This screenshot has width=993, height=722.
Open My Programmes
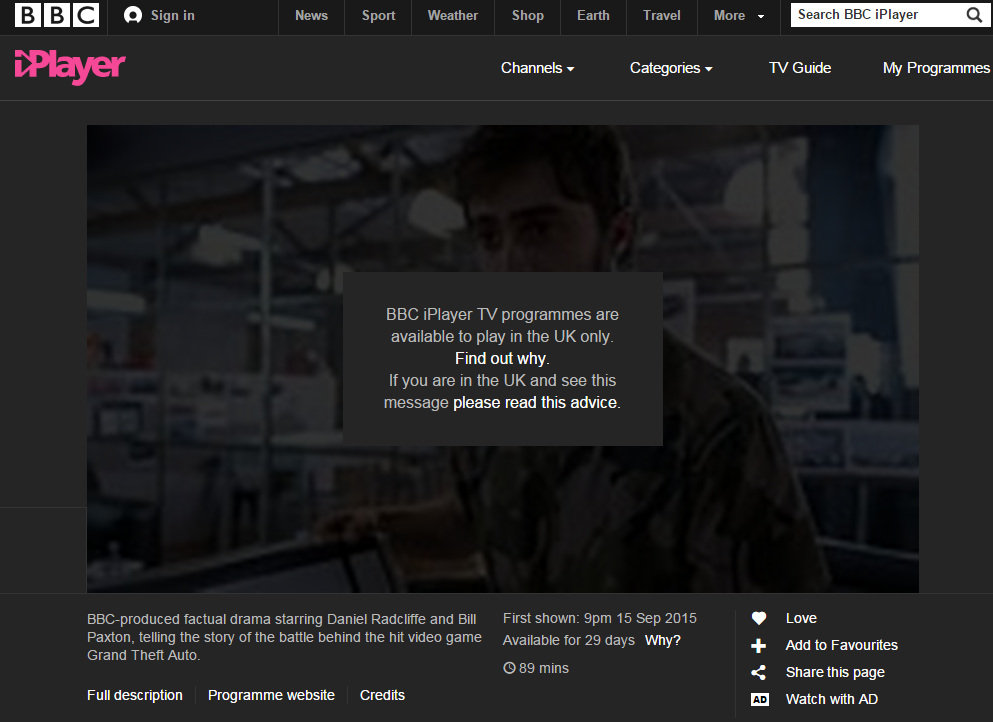click(936, 68)
